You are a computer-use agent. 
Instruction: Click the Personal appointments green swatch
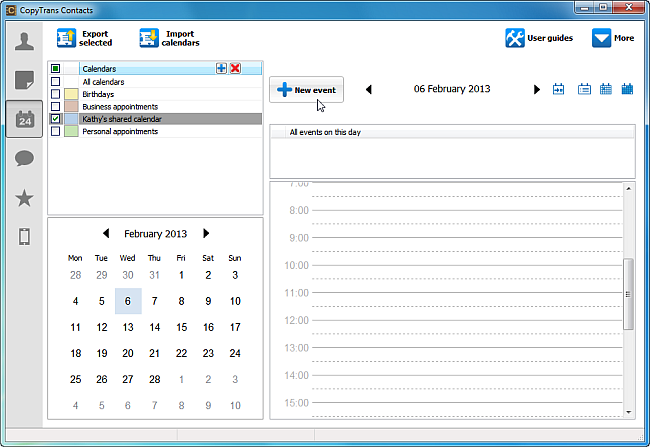pyautogui.click(x=71, y=131)
